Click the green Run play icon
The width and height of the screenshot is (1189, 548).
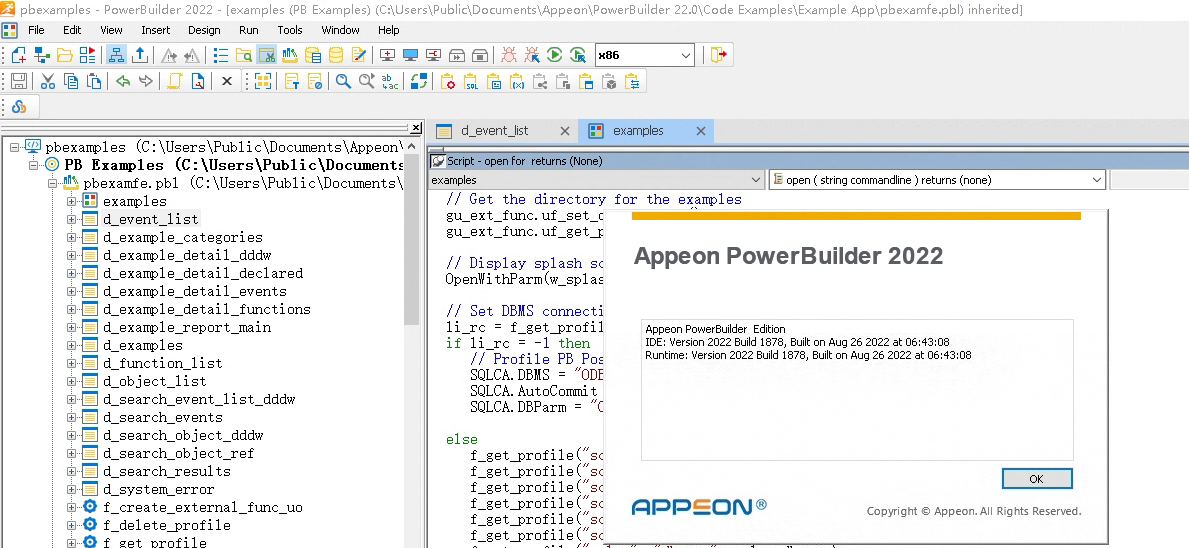(x=554, y=55)
